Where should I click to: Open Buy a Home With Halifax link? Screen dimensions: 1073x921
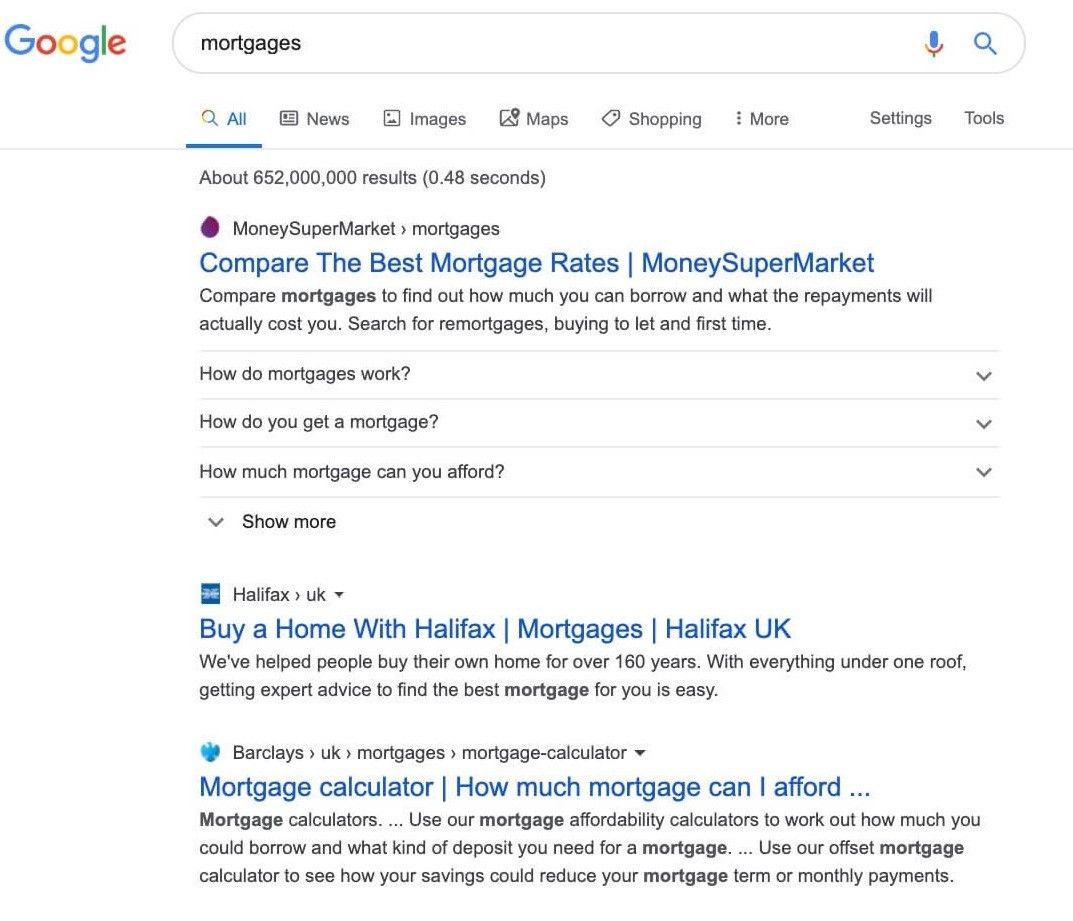point(495,629)
